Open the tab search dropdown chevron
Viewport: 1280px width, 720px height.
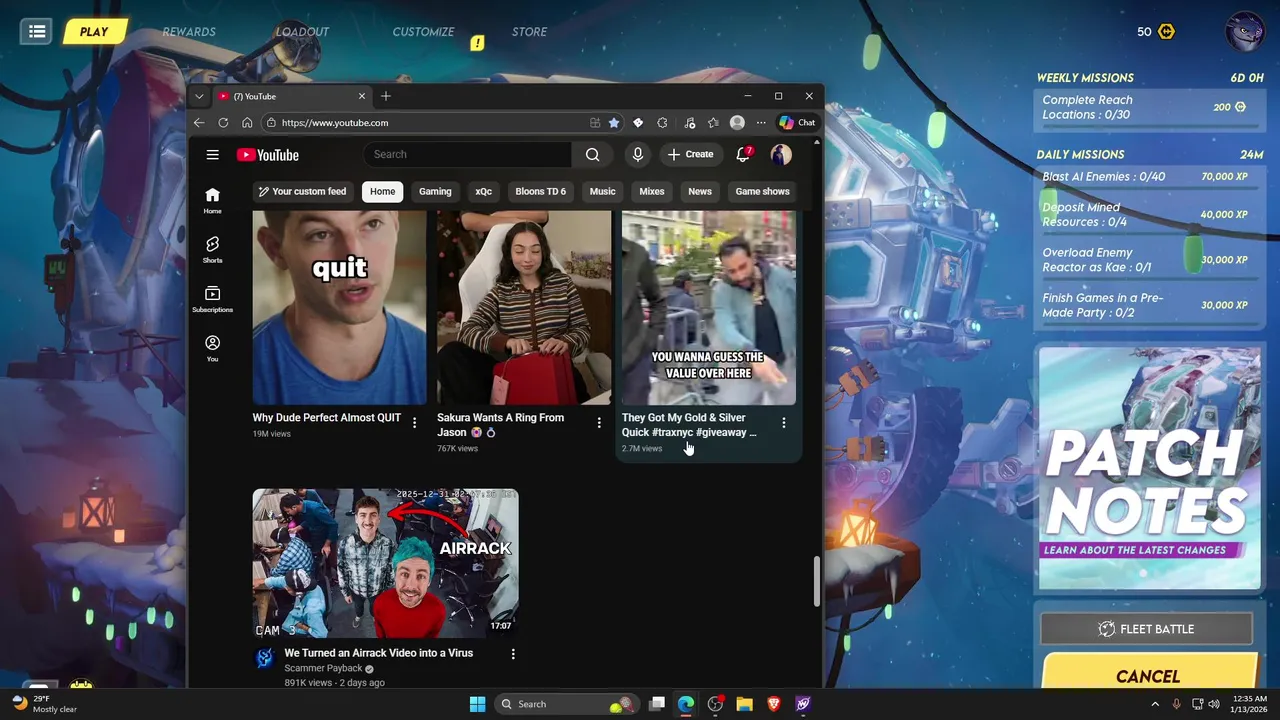(x=199, y=96)
